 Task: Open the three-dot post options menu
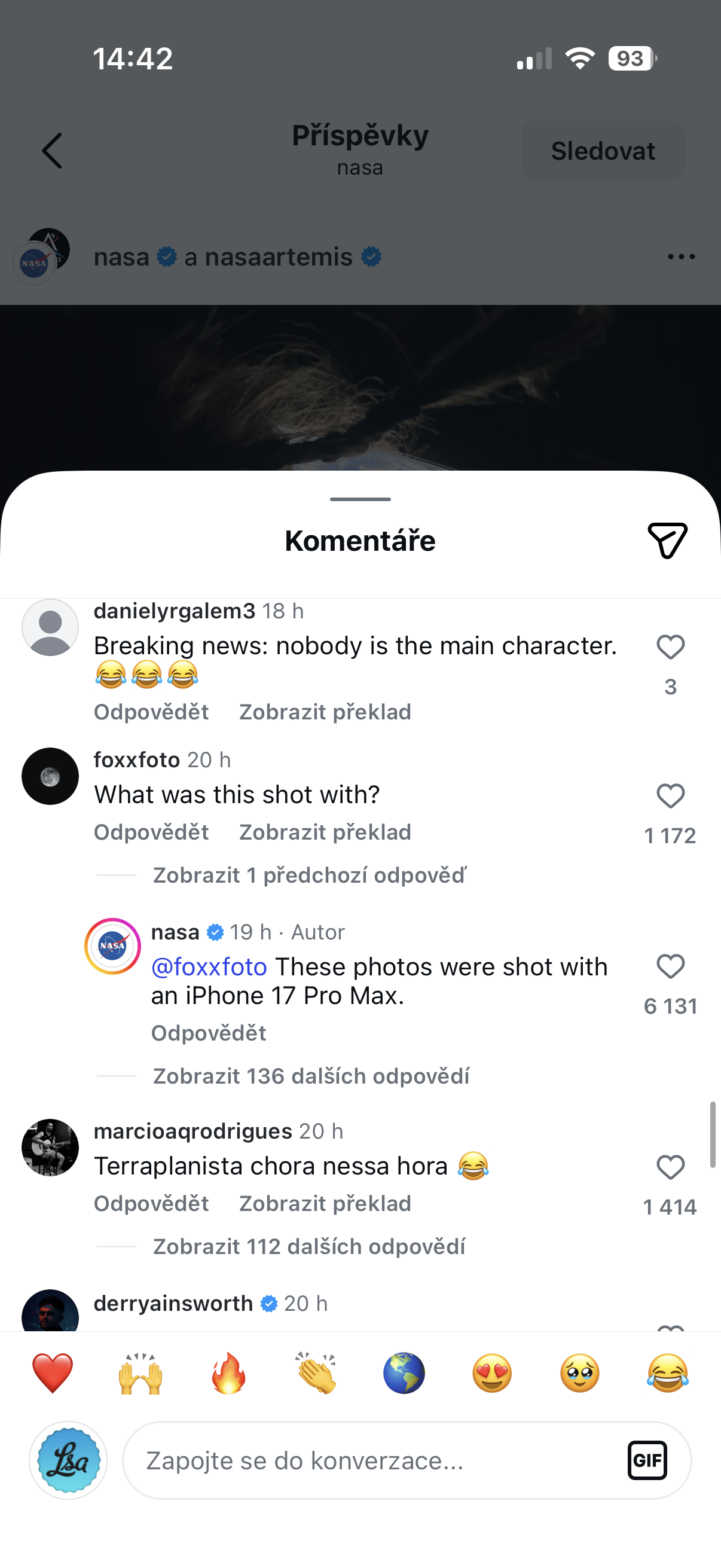click(681, 257)
